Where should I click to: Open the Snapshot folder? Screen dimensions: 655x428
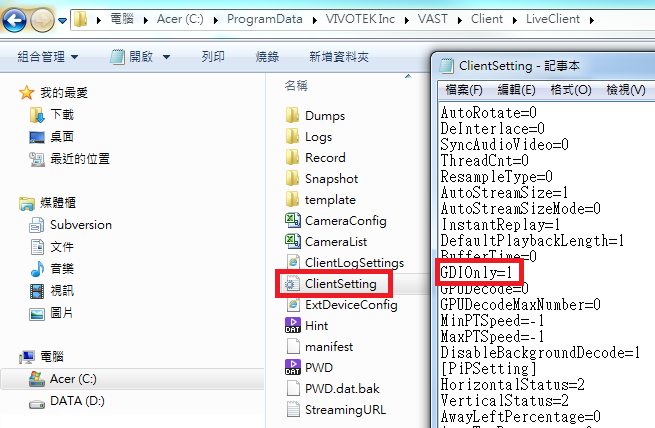(331, 178)
